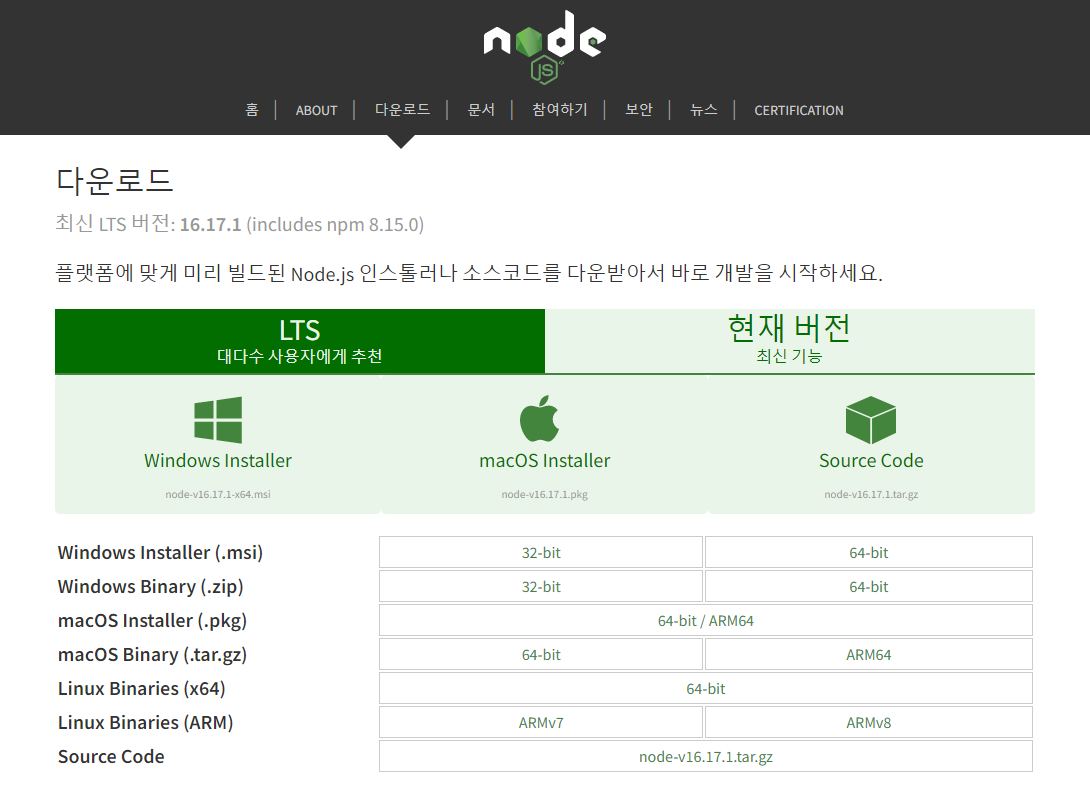Click the 다운로드 page heading
1090x789 pixels.
pos(115,181)
